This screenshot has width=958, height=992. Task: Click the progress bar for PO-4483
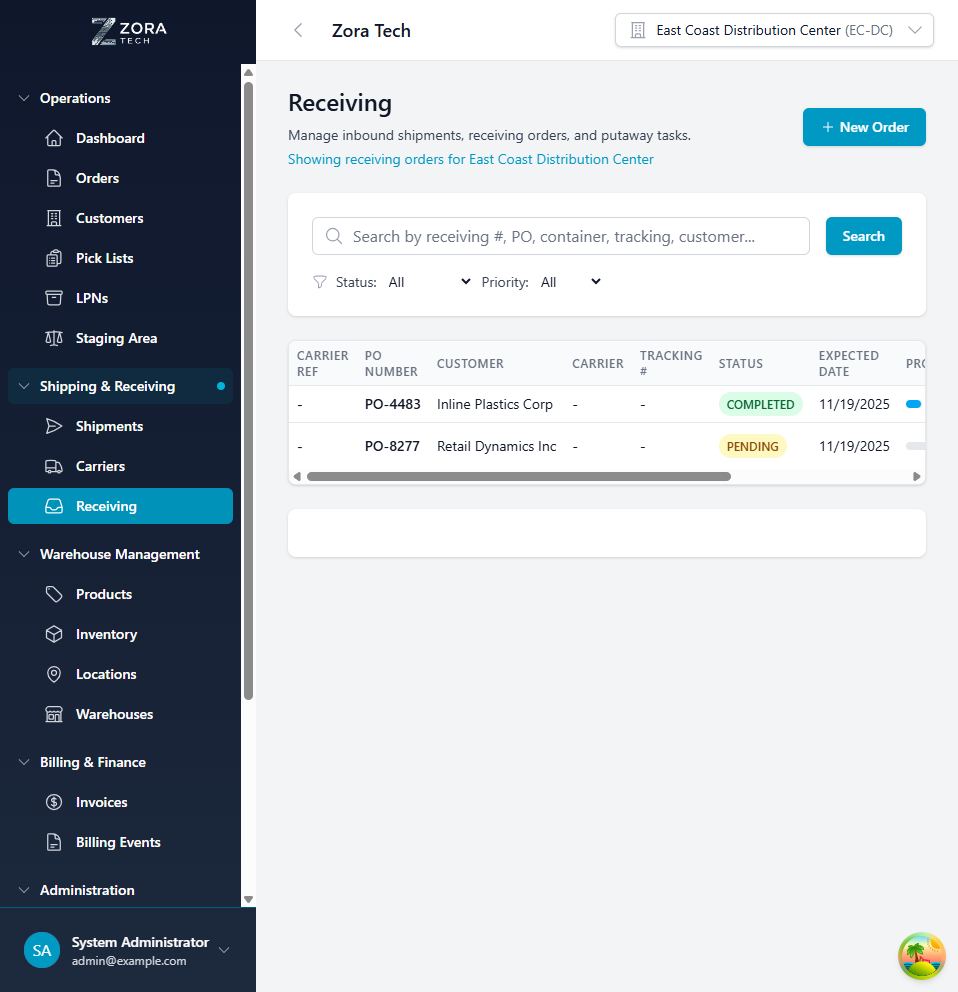point(912,404)
